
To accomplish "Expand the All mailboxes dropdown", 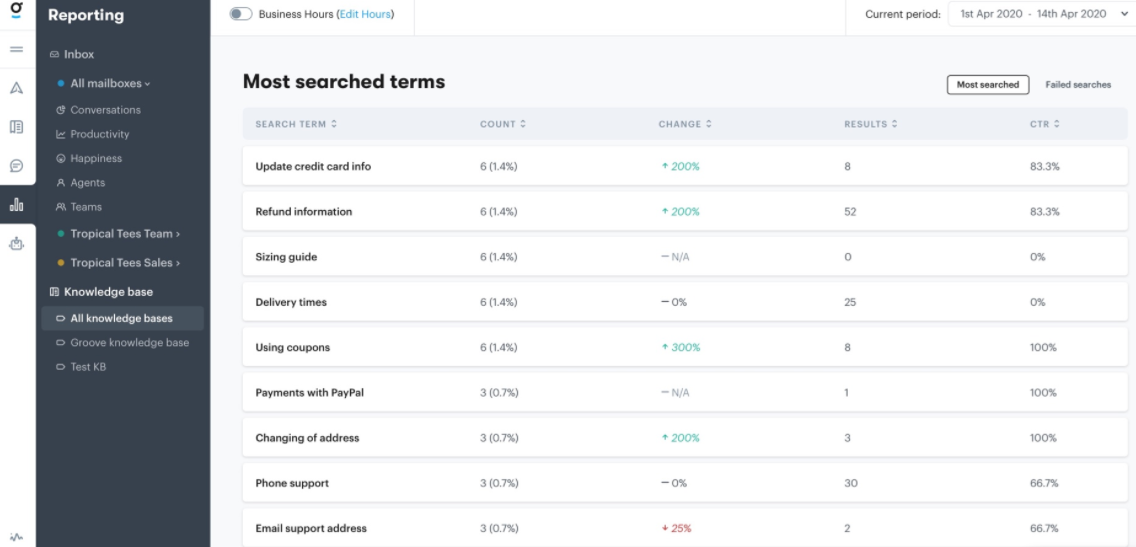I will coord(110,84).
